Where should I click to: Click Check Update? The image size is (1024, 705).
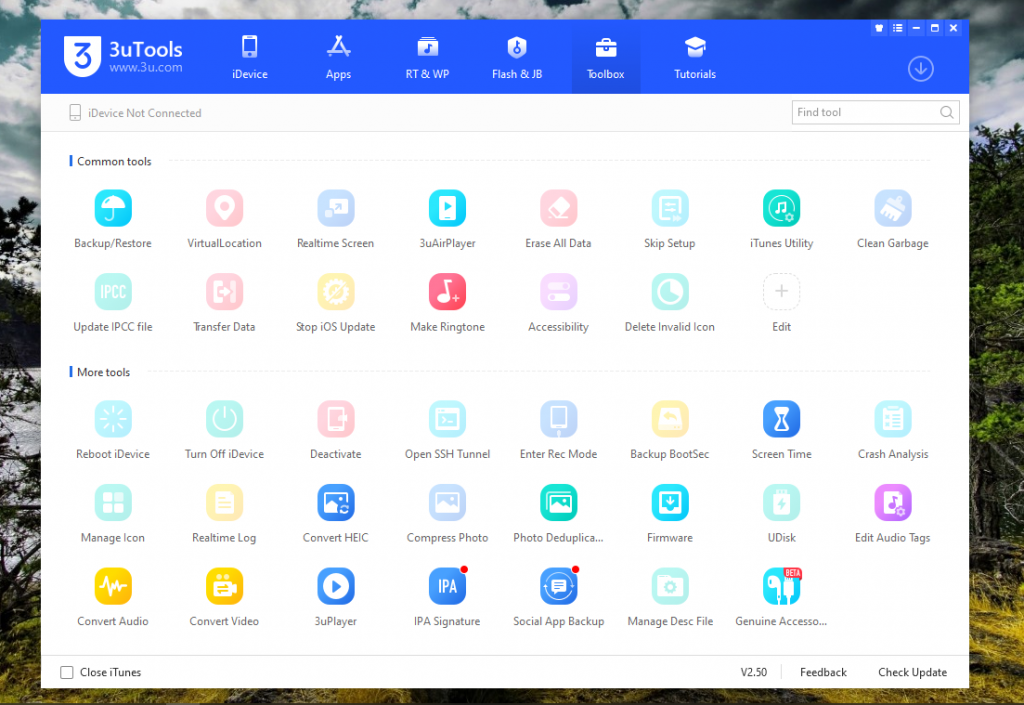(912, 672)
